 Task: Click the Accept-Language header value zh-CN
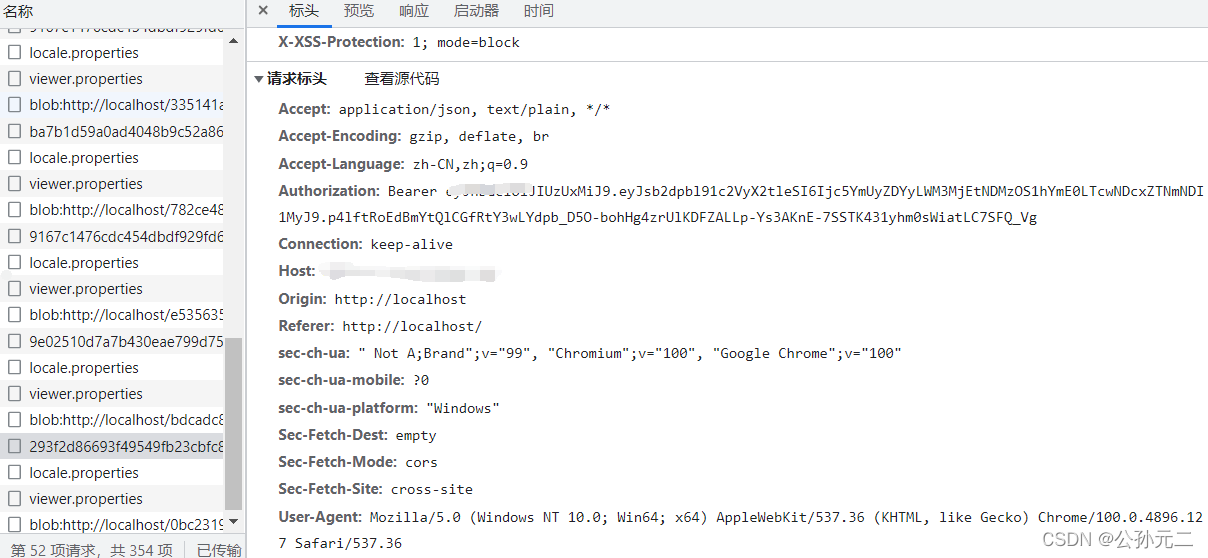click(x=436, y=164)
